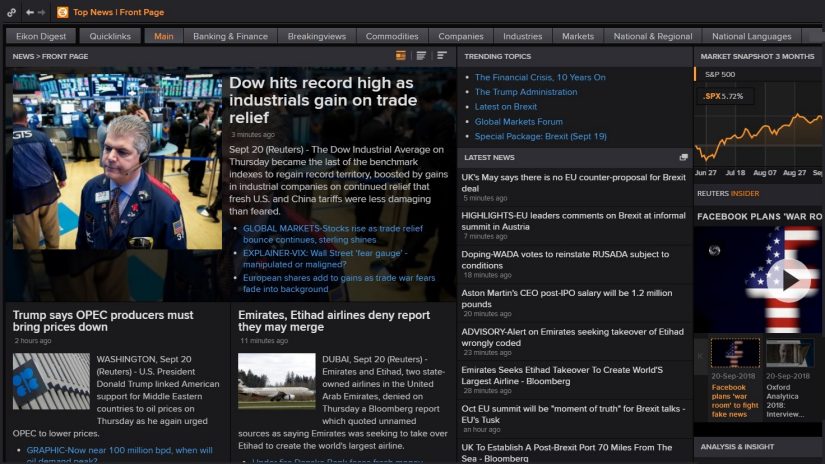The image size is (825, 464).
Task: Click the trader photo of Dow story
Action: [117, 161]
